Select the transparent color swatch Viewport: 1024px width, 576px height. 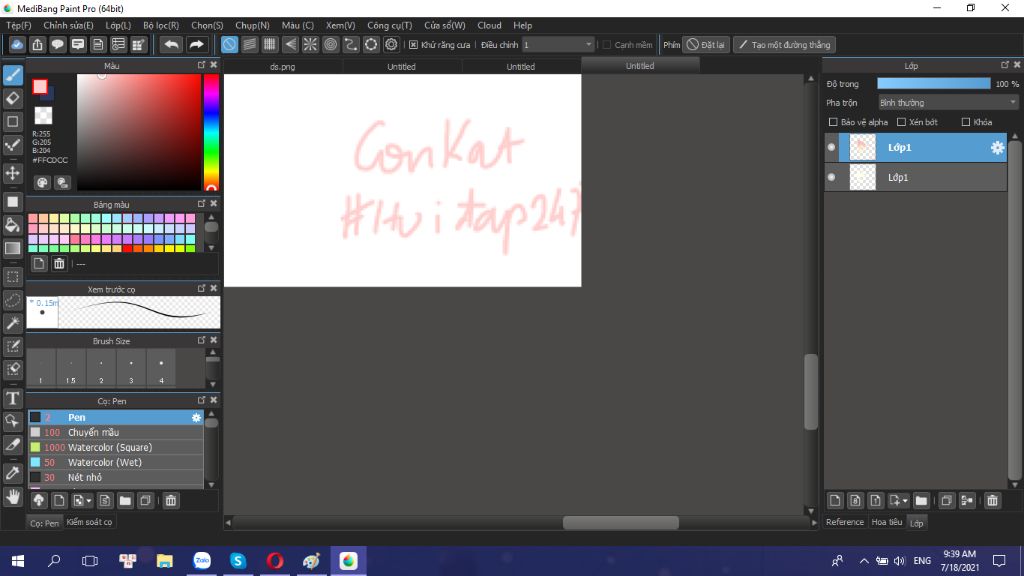coord(43,116)
